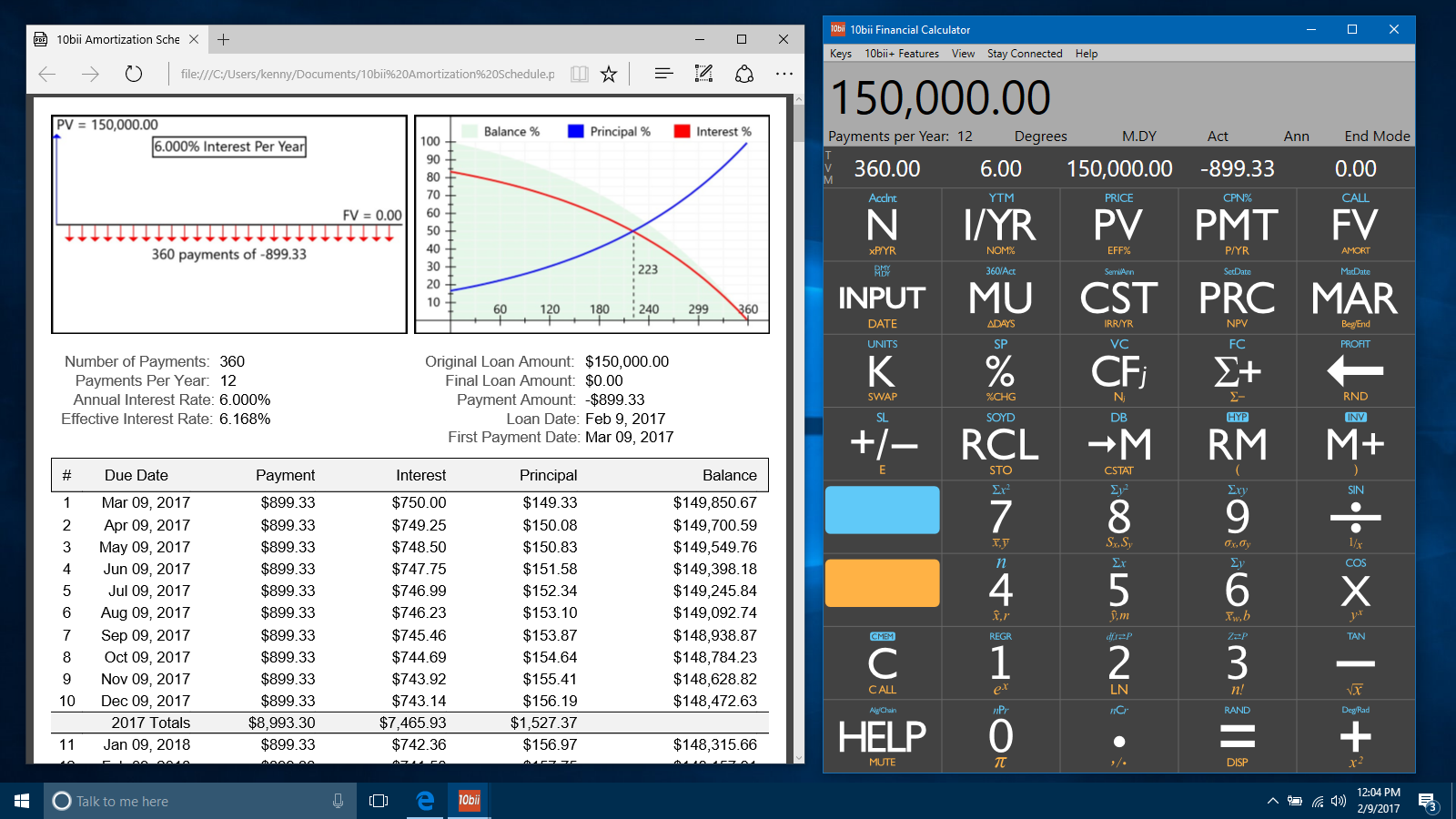
Task: Add page to favorites with the star icon
Action: coord(608,74)
